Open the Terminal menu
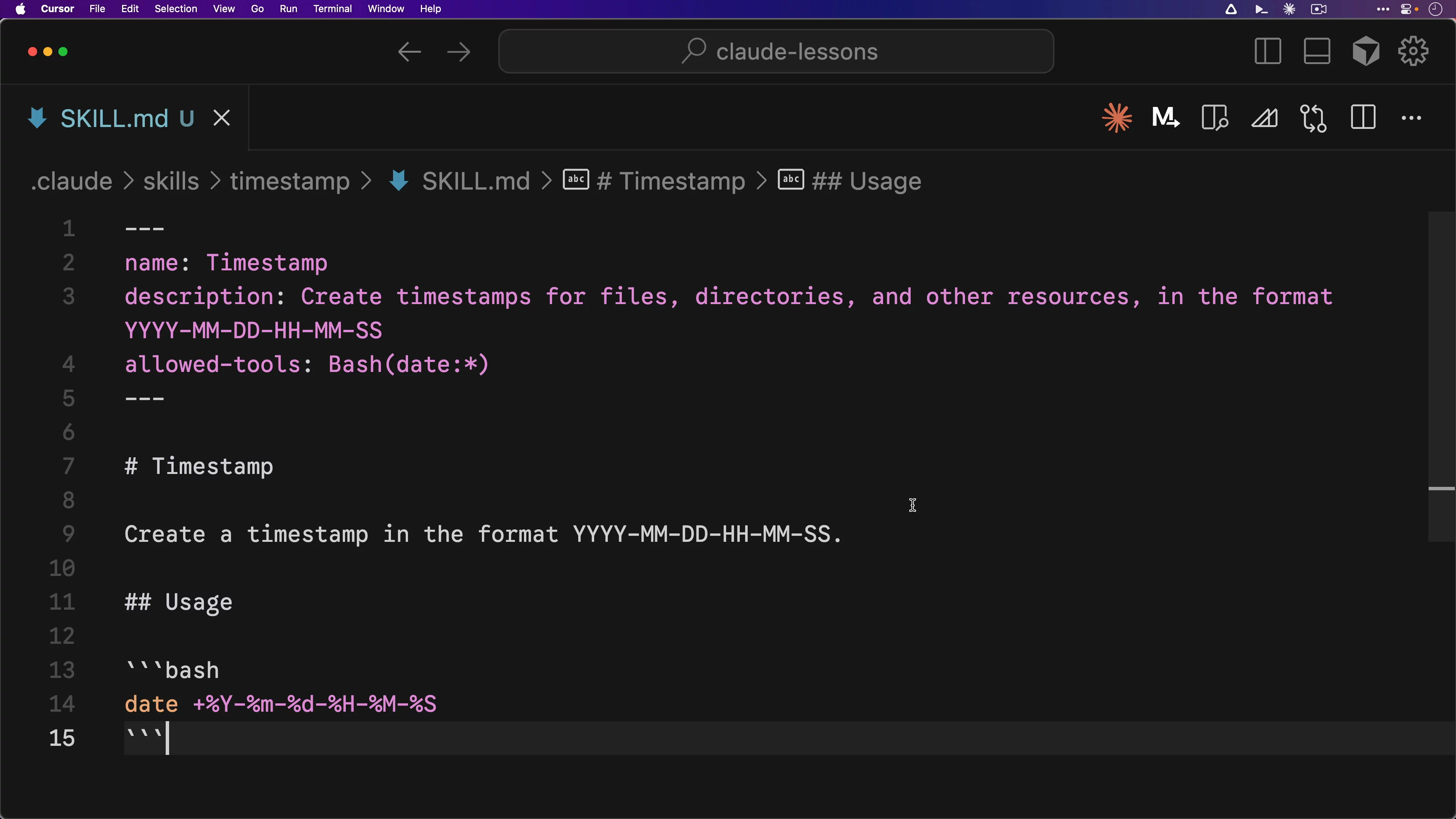This screenshot has width=1456, height=819. tap(333, 9)
